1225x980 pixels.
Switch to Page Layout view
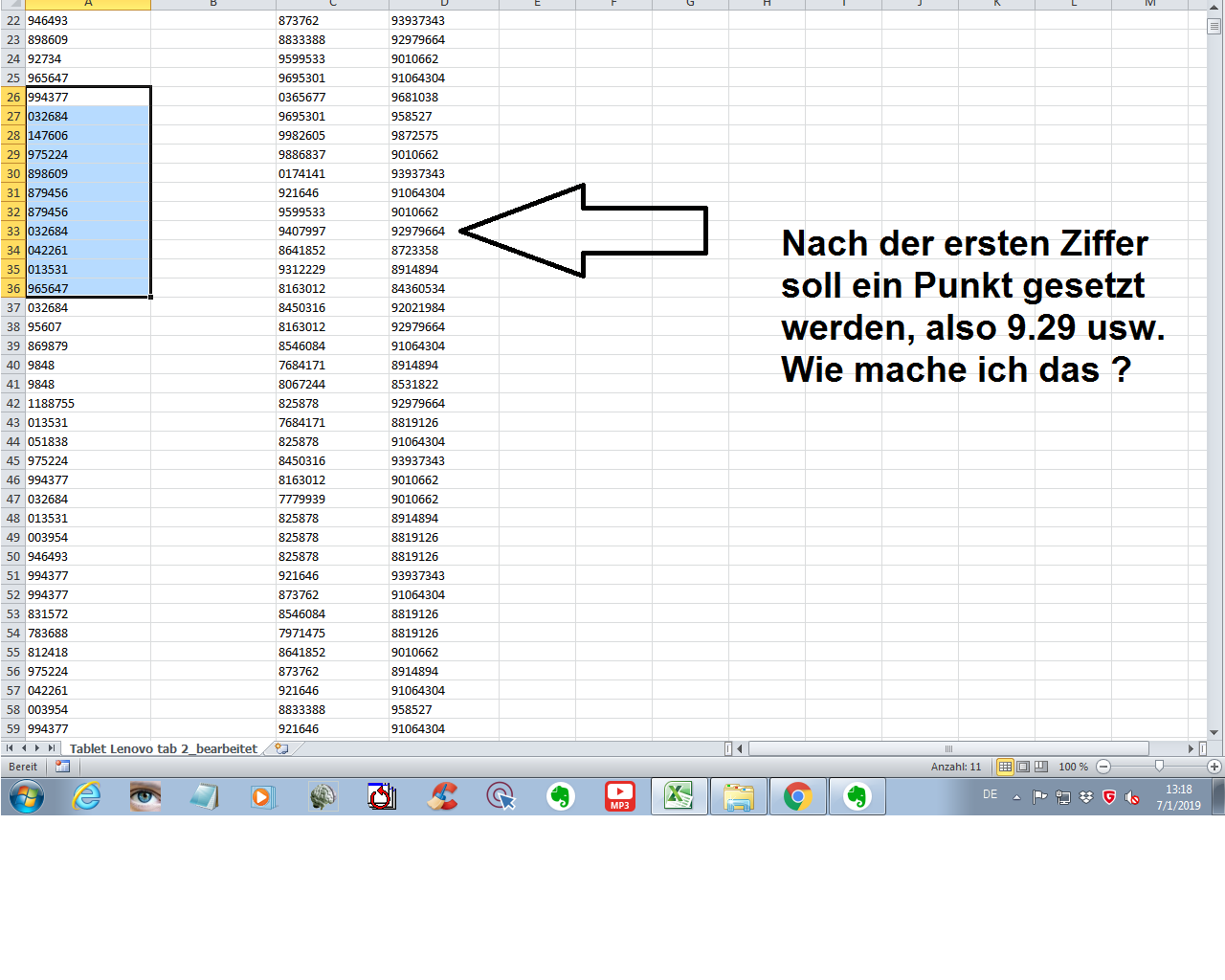pos(1023,767)
